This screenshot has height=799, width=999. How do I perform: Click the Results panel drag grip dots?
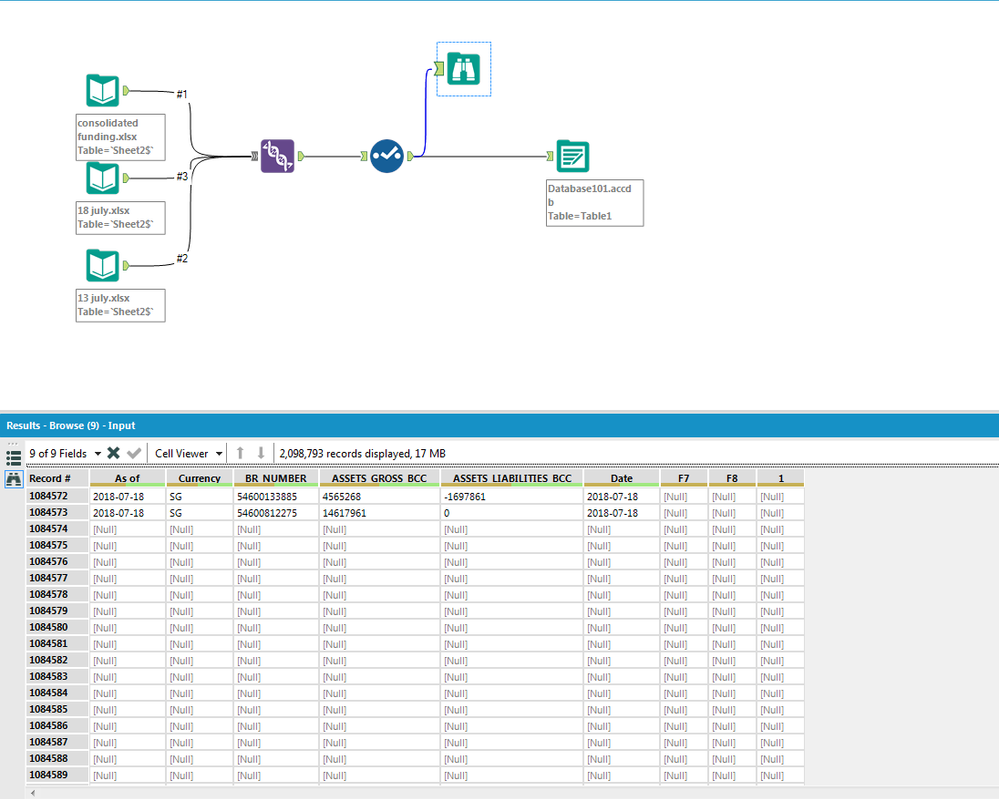[13, 443]
